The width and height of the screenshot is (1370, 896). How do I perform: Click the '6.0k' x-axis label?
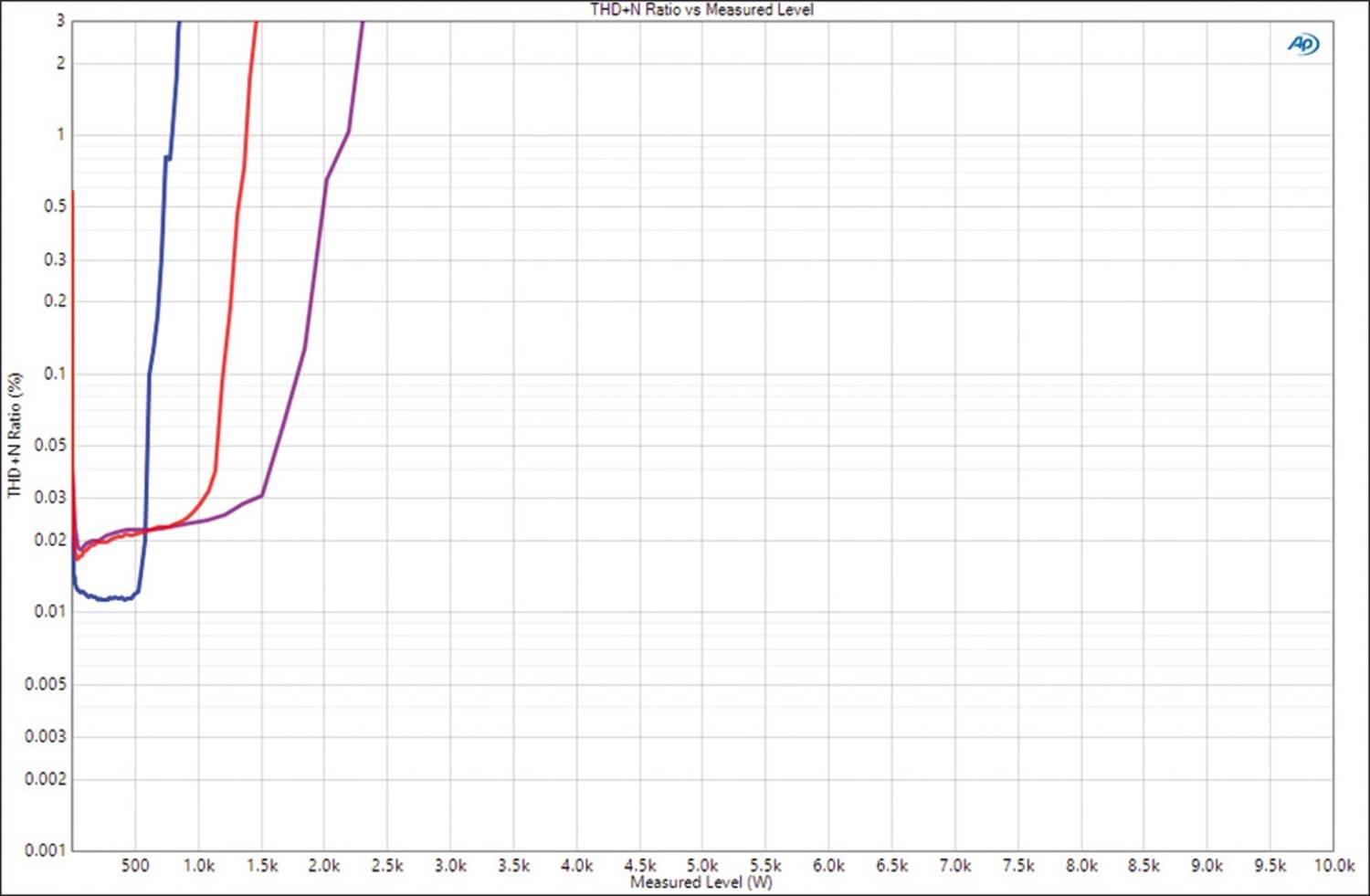tap(828, 865)
